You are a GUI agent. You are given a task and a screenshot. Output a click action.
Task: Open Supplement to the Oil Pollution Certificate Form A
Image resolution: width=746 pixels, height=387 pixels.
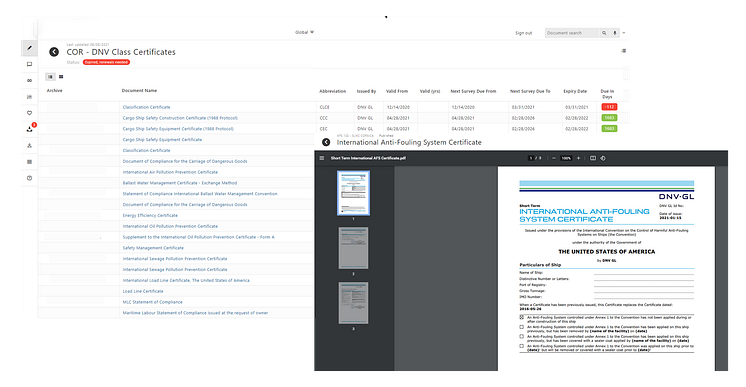click(x=198, y=237)
